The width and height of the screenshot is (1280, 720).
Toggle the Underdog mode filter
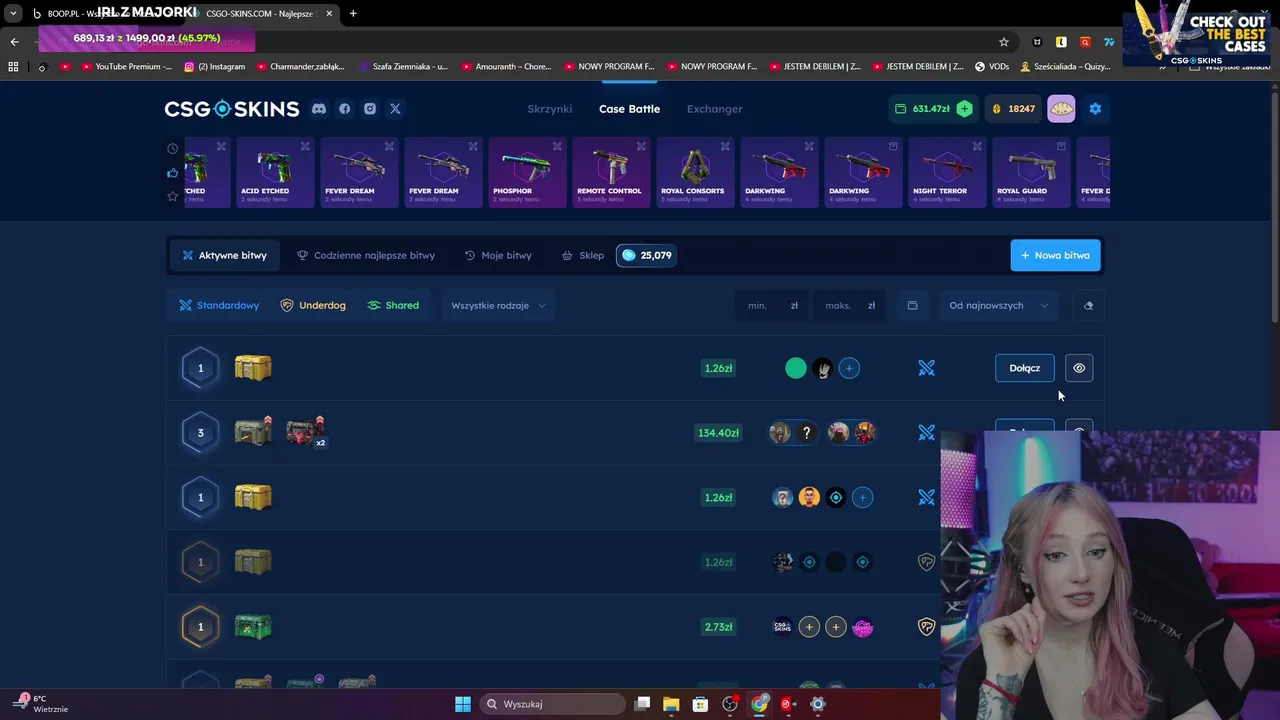313,305
